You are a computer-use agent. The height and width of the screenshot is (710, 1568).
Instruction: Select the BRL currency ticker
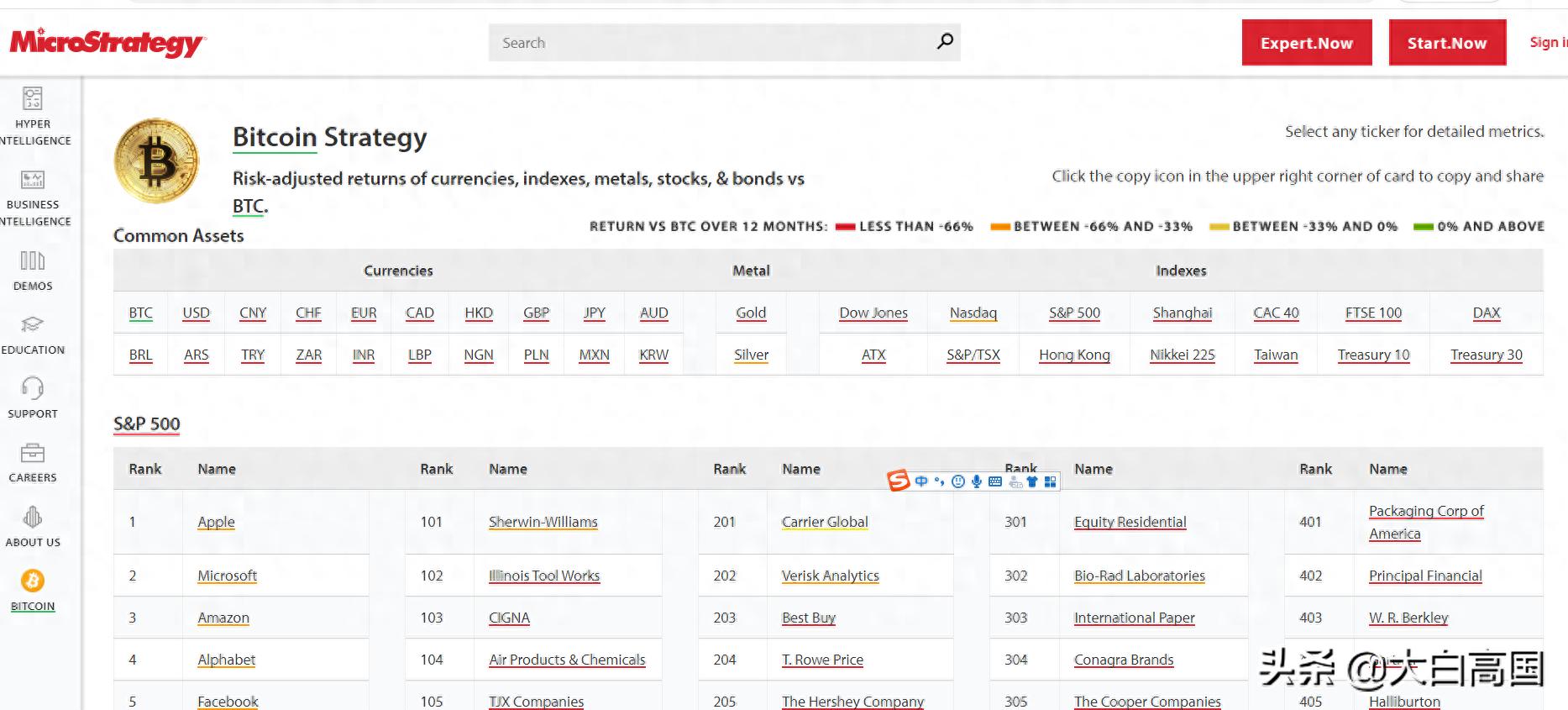pos(141,355)
